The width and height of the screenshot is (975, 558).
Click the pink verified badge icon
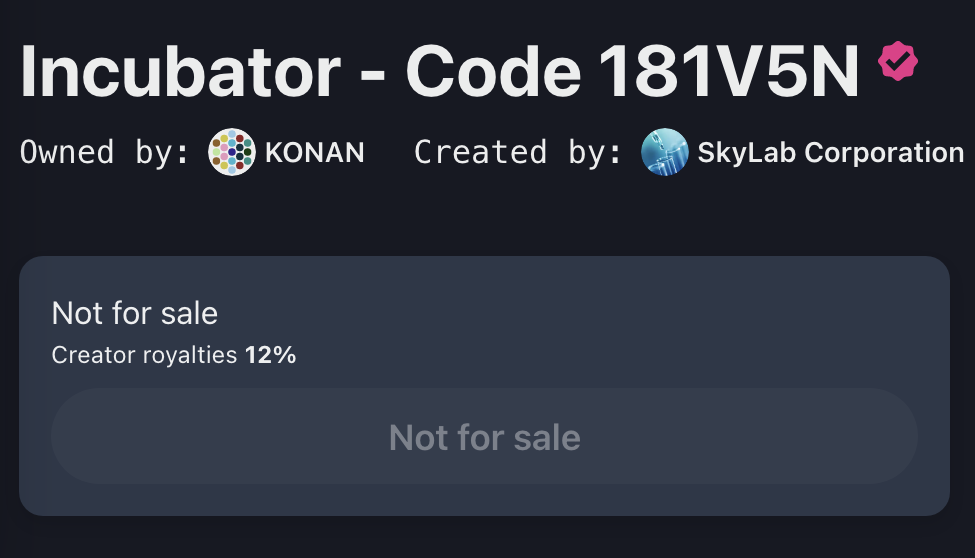(897, 62)
